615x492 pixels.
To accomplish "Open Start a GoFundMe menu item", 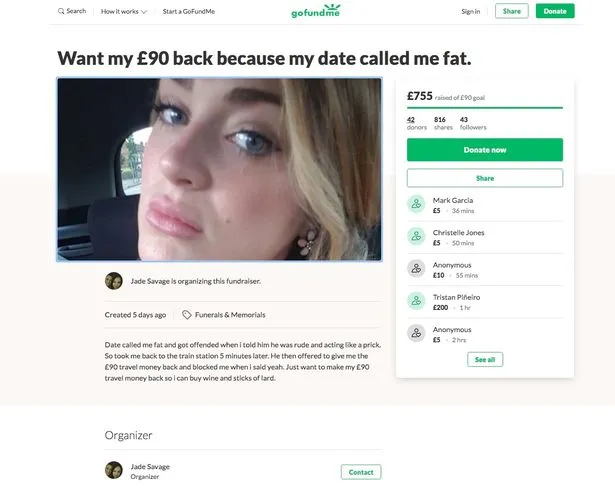I will (x=189, y=11).
